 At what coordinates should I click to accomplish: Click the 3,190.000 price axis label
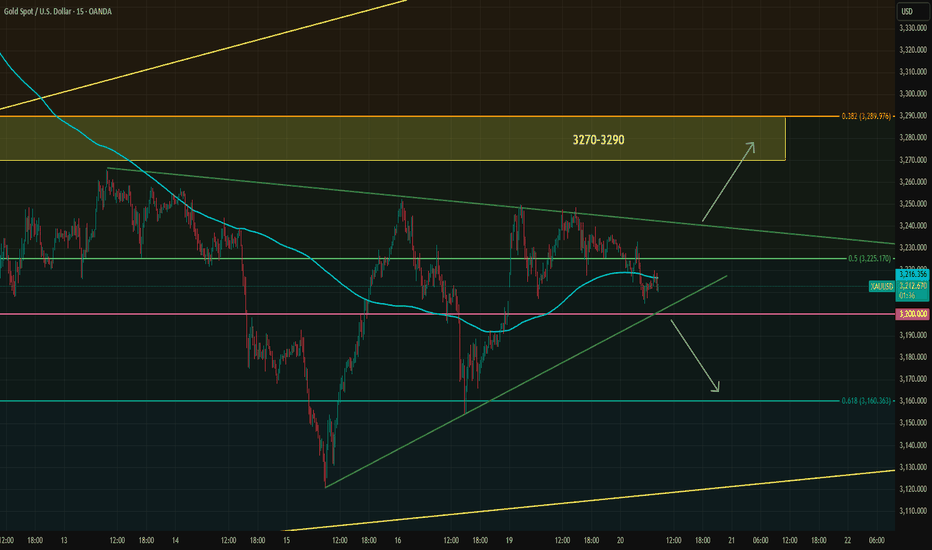click(x=912, y=335)
